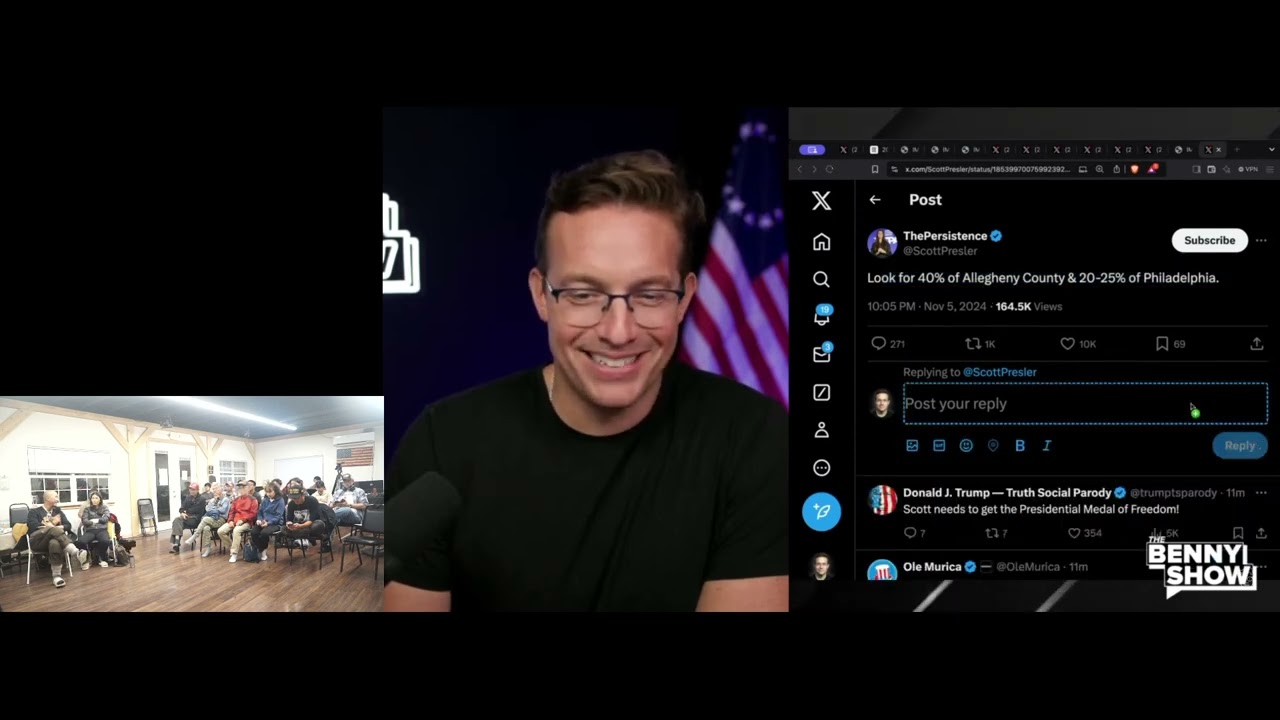Open Ole Murica profile name
1280x720 pixels.
[x=932, y=567]
